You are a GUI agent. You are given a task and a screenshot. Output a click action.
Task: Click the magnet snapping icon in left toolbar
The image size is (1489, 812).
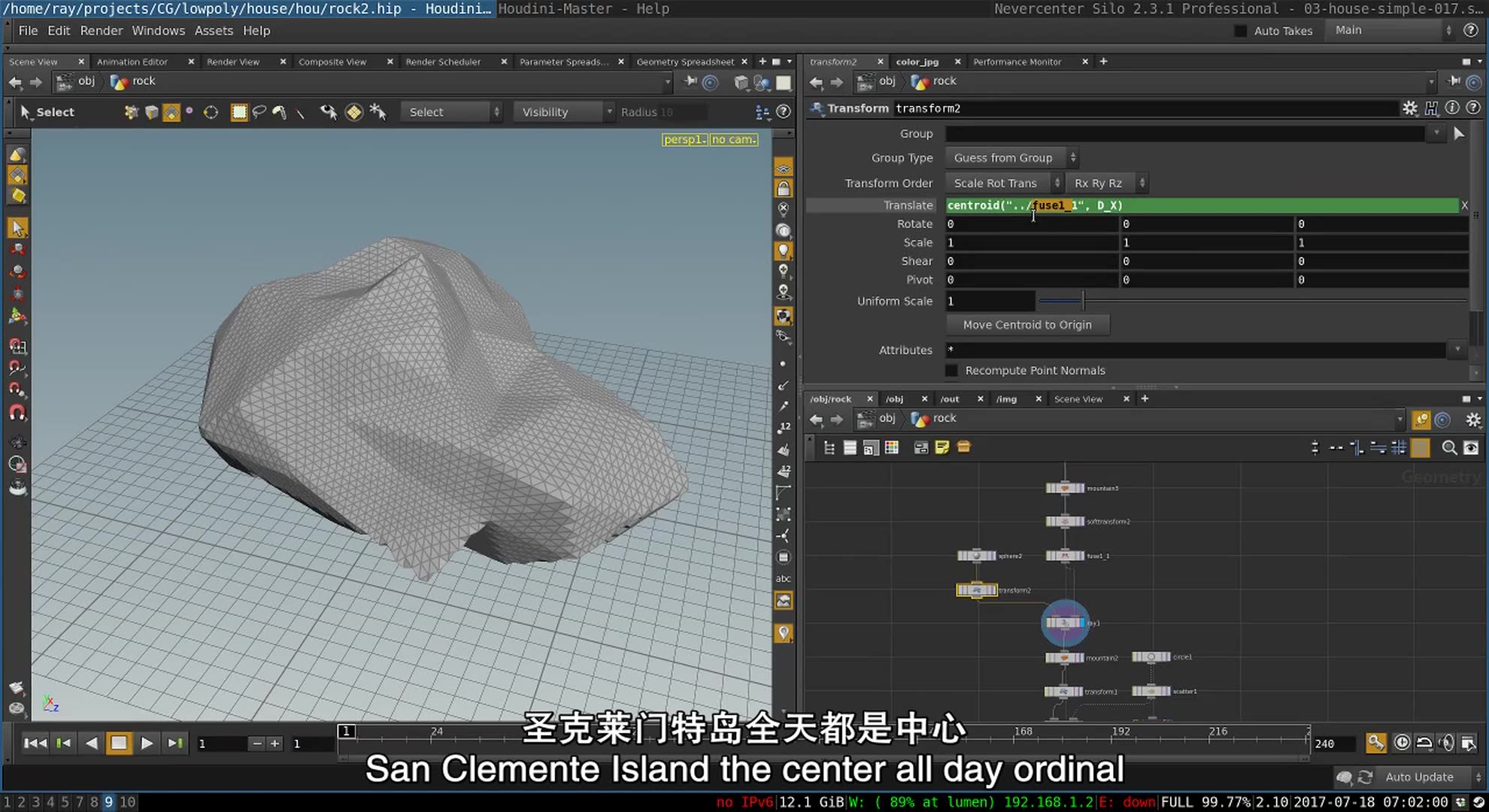coord(17,413)
